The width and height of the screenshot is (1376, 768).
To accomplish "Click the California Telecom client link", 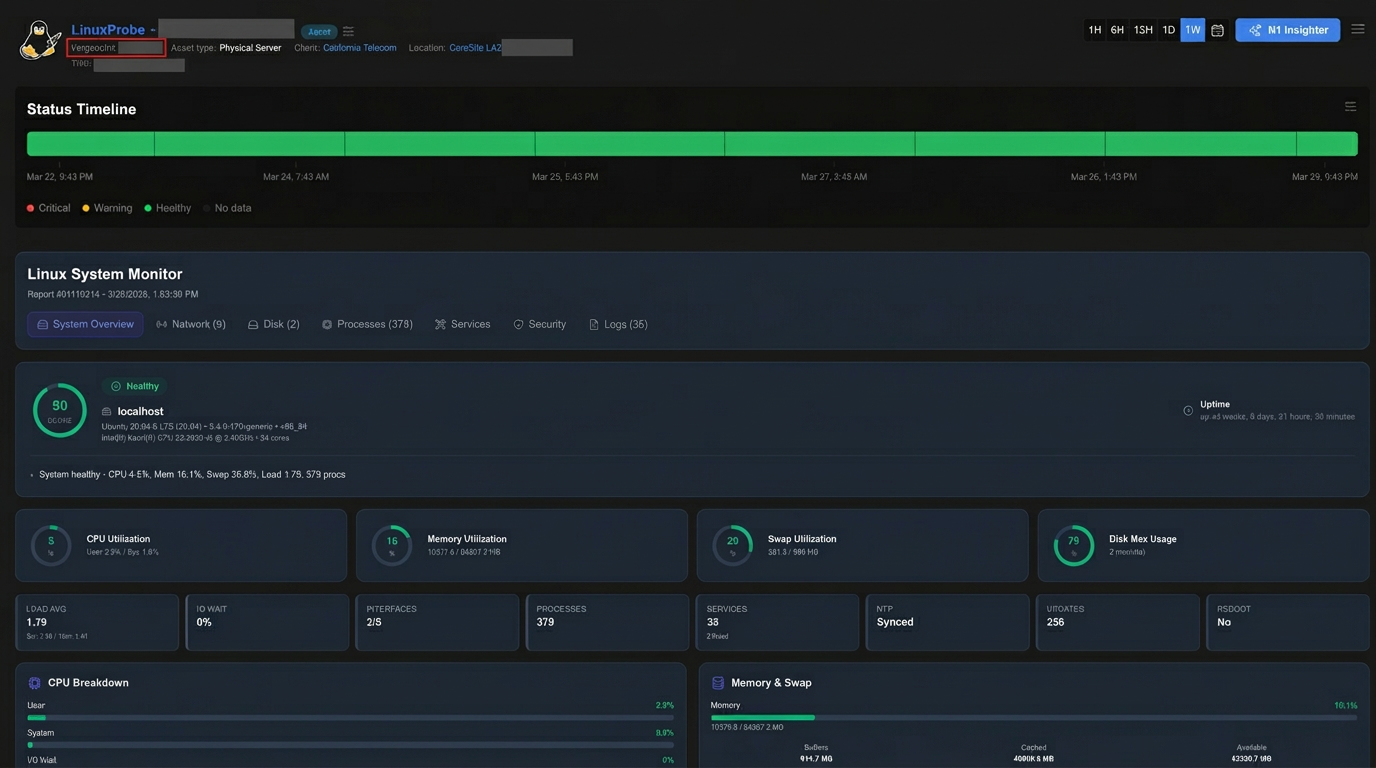I will (358, 47).
